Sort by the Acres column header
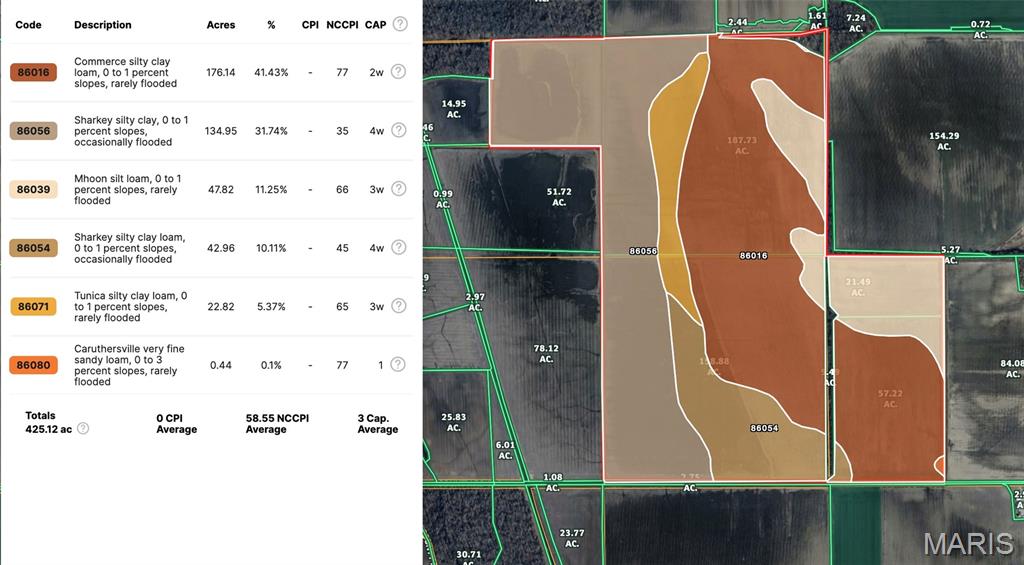Screen dimensions: 1024x565 (x=220, y=24)
